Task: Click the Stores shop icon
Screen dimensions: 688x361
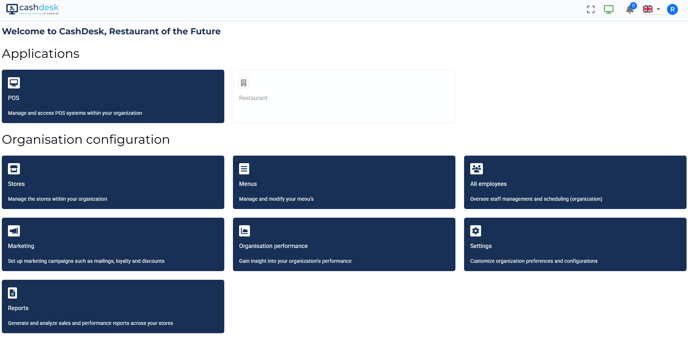Action: [x=14, y=169]
